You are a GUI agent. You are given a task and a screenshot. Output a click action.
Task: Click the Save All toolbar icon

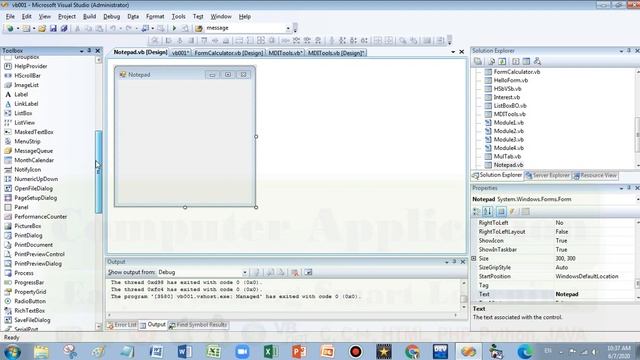[64, 28]
